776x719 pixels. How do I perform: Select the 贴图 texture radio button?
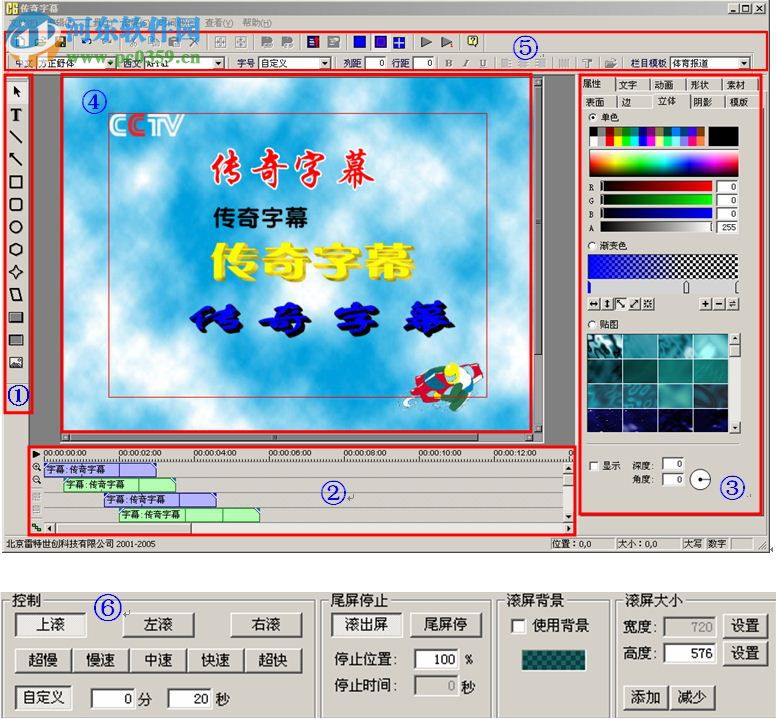(x=592, y=325)
